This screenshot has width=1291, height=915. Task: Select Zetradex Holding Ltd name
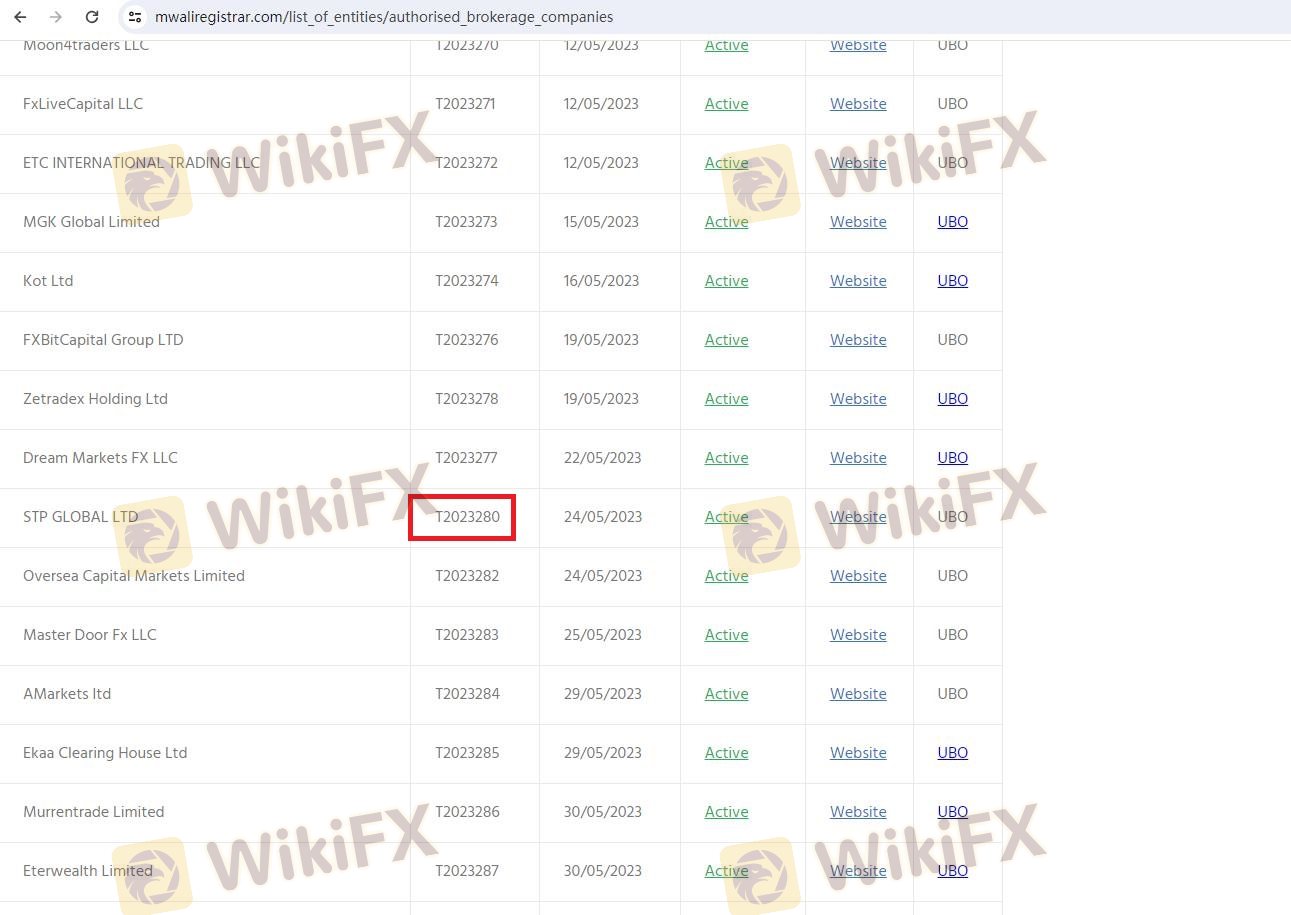tap(95, 399)
